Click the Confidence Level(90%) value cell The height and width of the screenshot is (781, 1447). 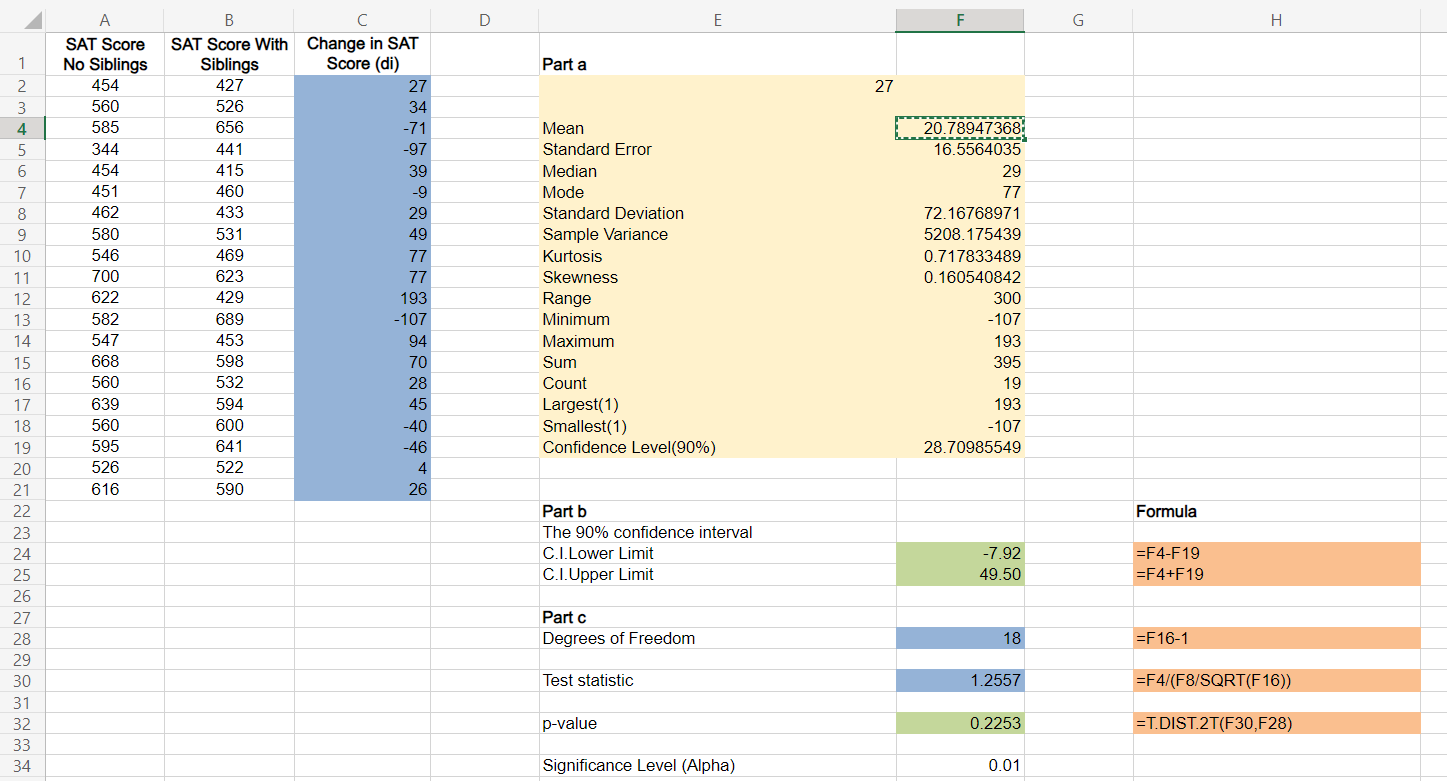click(960, 447)
